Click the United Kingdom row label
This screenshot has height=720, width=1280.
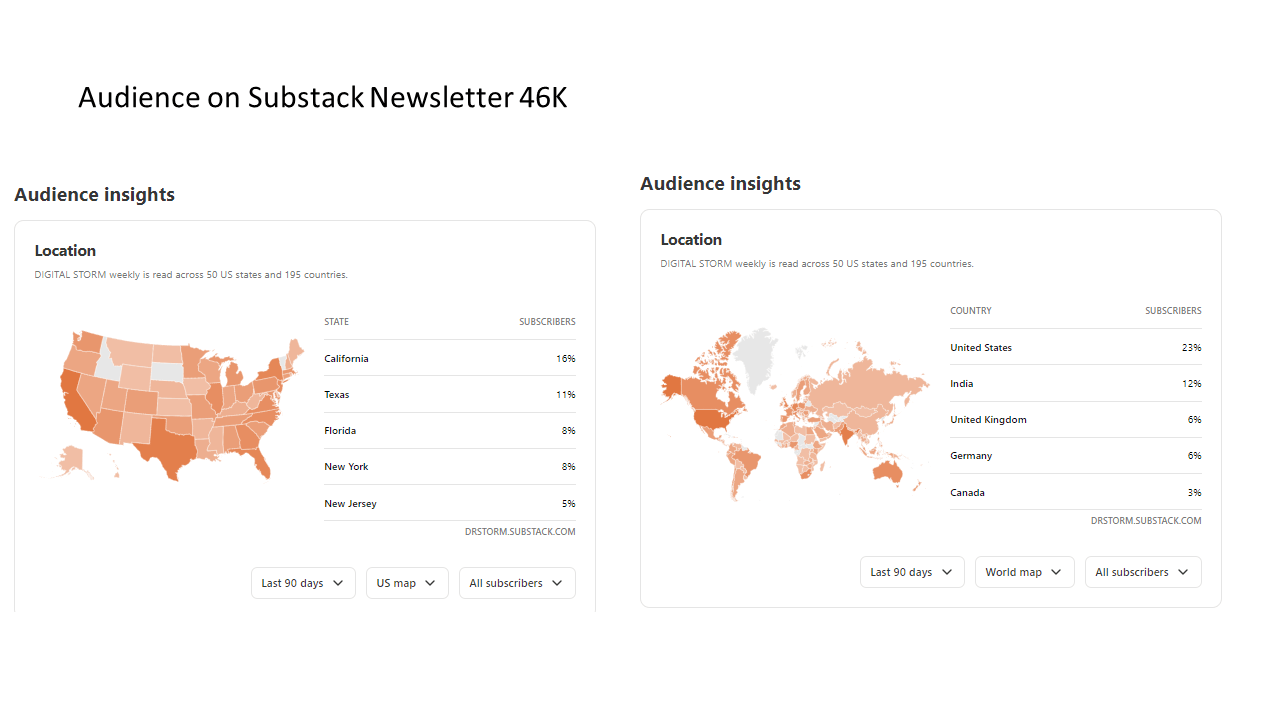click(x=988, y=420)
